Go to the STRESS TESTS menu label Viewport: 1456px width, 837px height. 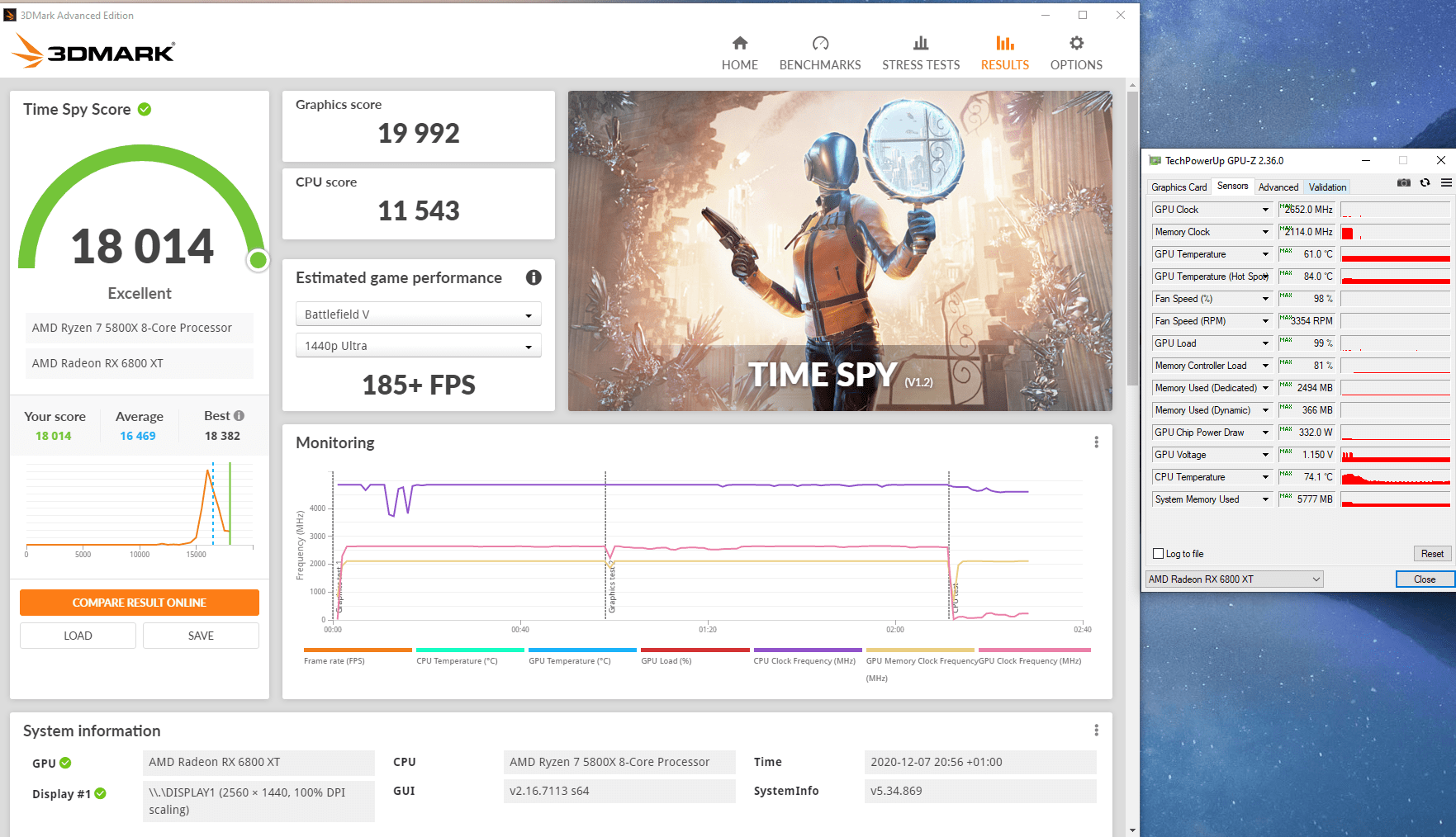(921, 65)
